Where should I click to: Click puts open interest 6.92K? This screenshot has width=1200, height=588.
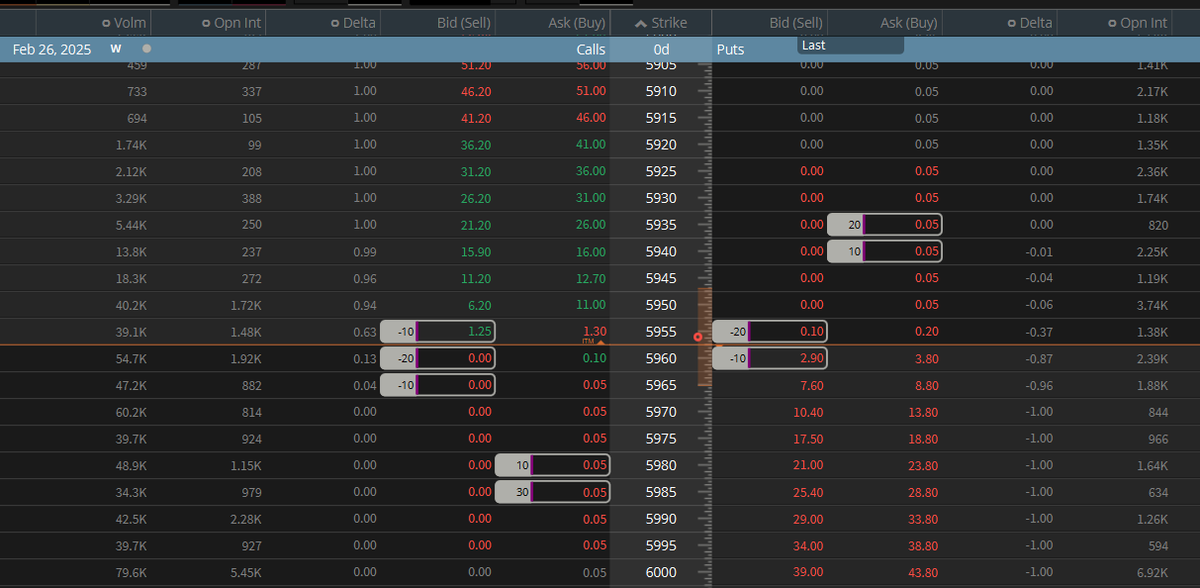pos(1151,572)
